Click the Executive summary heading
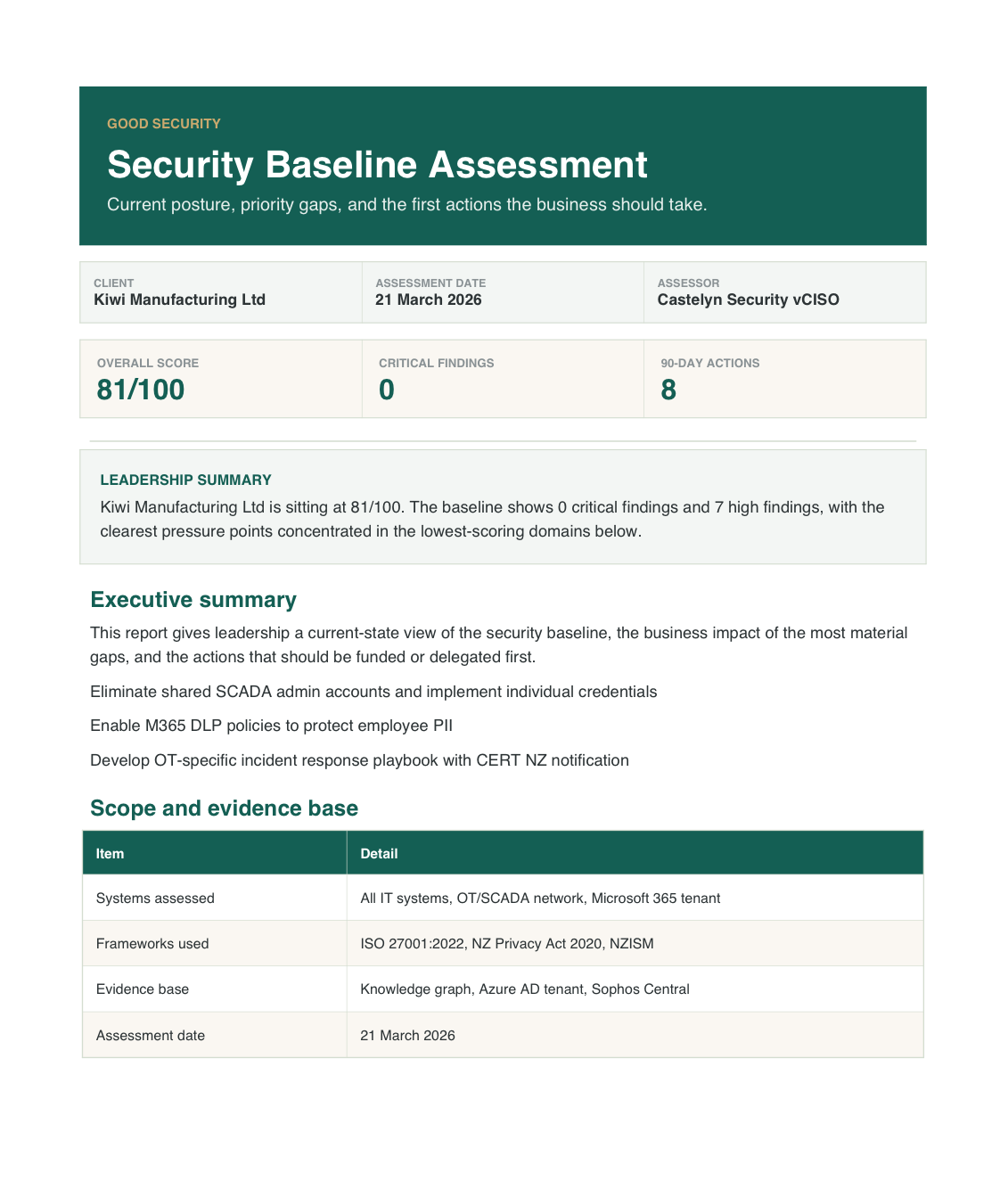The width and height of the screenshot is (1008, 1198). 193,600
